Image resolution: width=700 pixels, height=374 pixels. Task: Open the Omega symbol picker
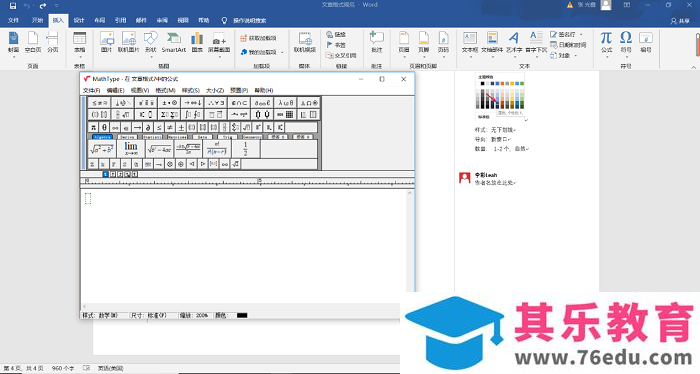[626, 43]
